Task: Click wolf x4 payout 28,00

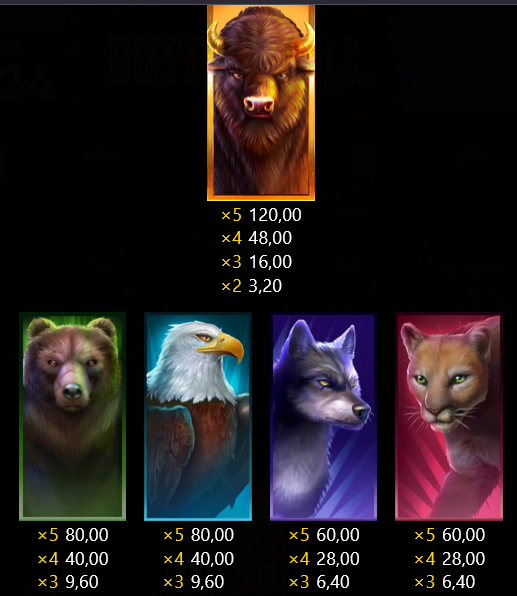Action: (324, 559)
